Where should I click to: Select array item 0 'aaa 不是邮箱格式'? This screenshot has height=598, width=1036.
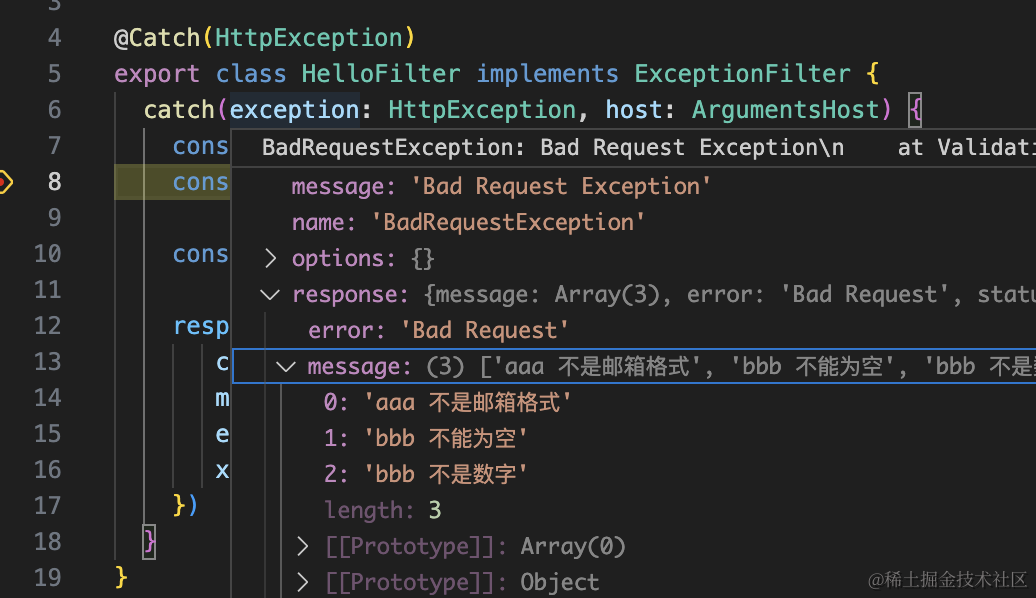click(447, 402)
